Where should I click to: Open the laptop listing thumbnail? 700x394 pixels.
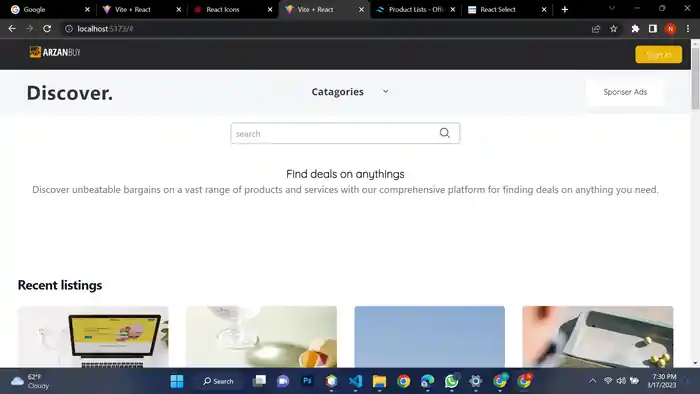[x=93, y=337]
